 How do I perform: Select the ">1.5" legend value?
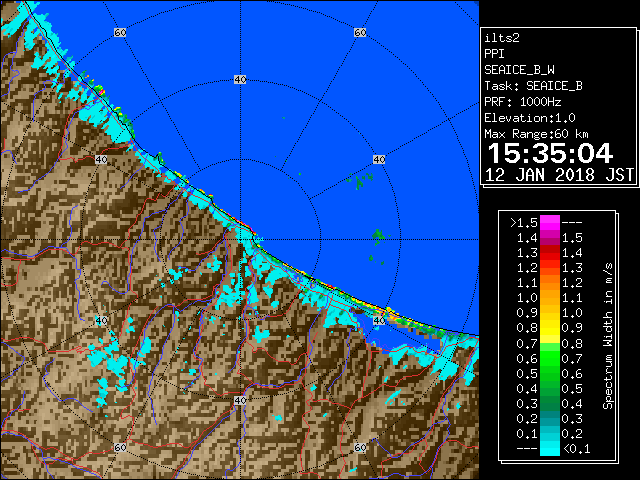pyautogui.click(x=524, y=223)
